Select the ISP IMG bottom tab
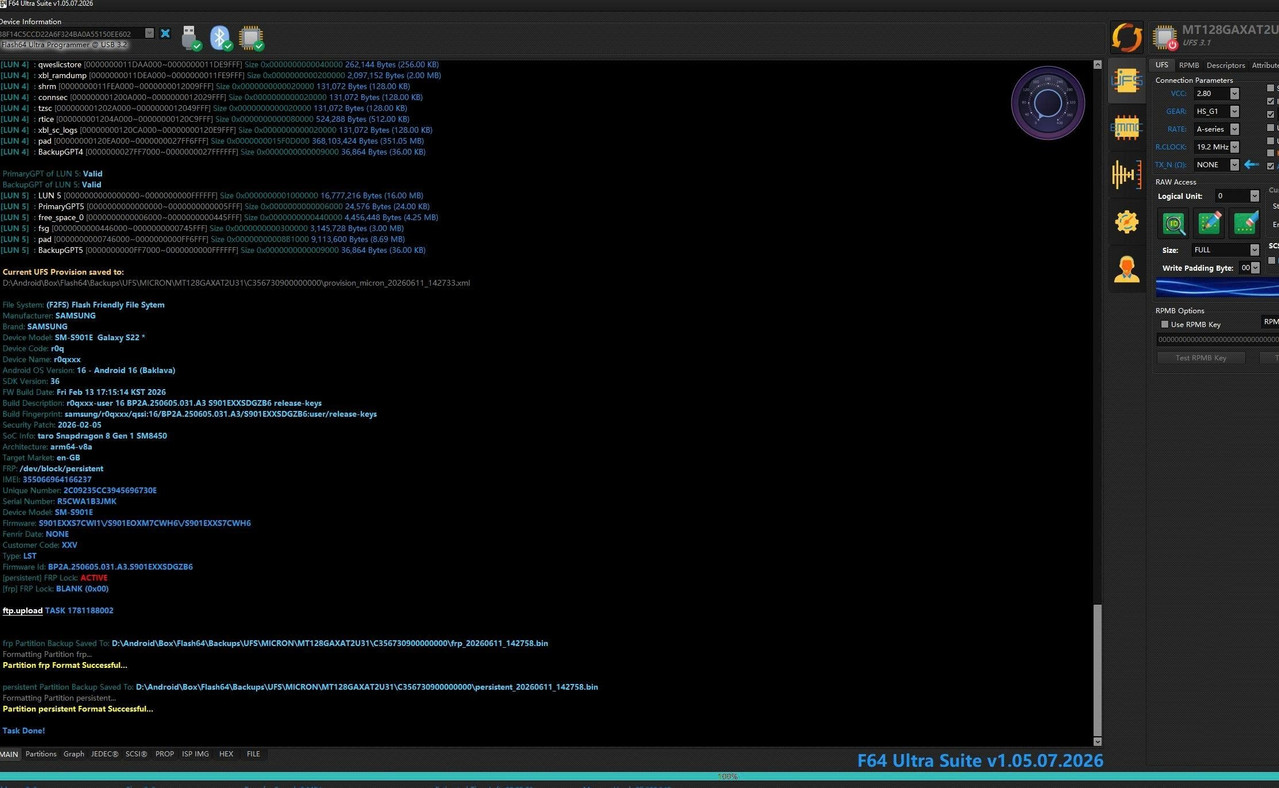The width and height of the screenshot is (1279, 788). point(196,754)
